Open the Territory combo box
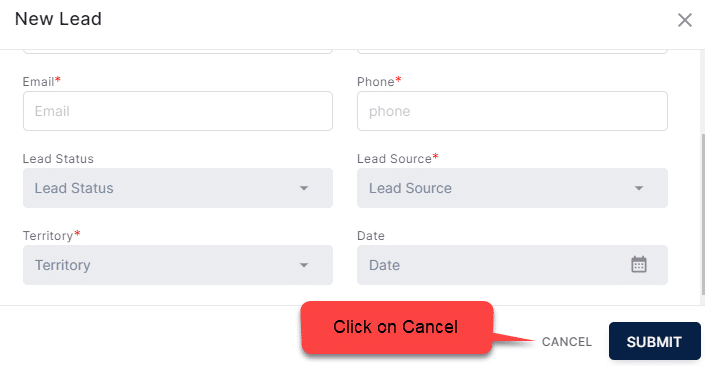 click(178, 265)
